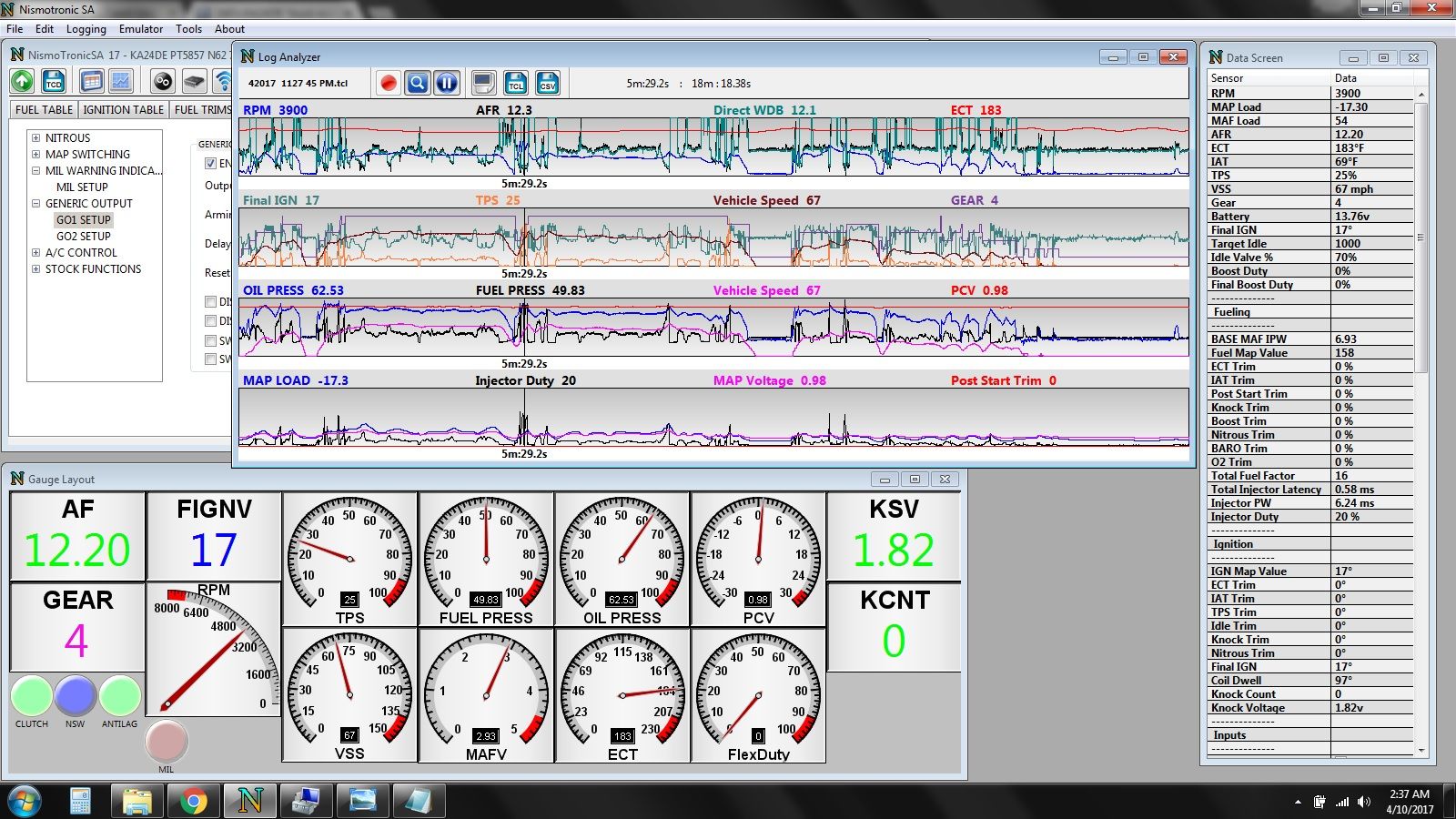Screen dimensions: 1456x819
Task: Click the Data Screen scrollbar up arrow
Action: point(1421,96)
